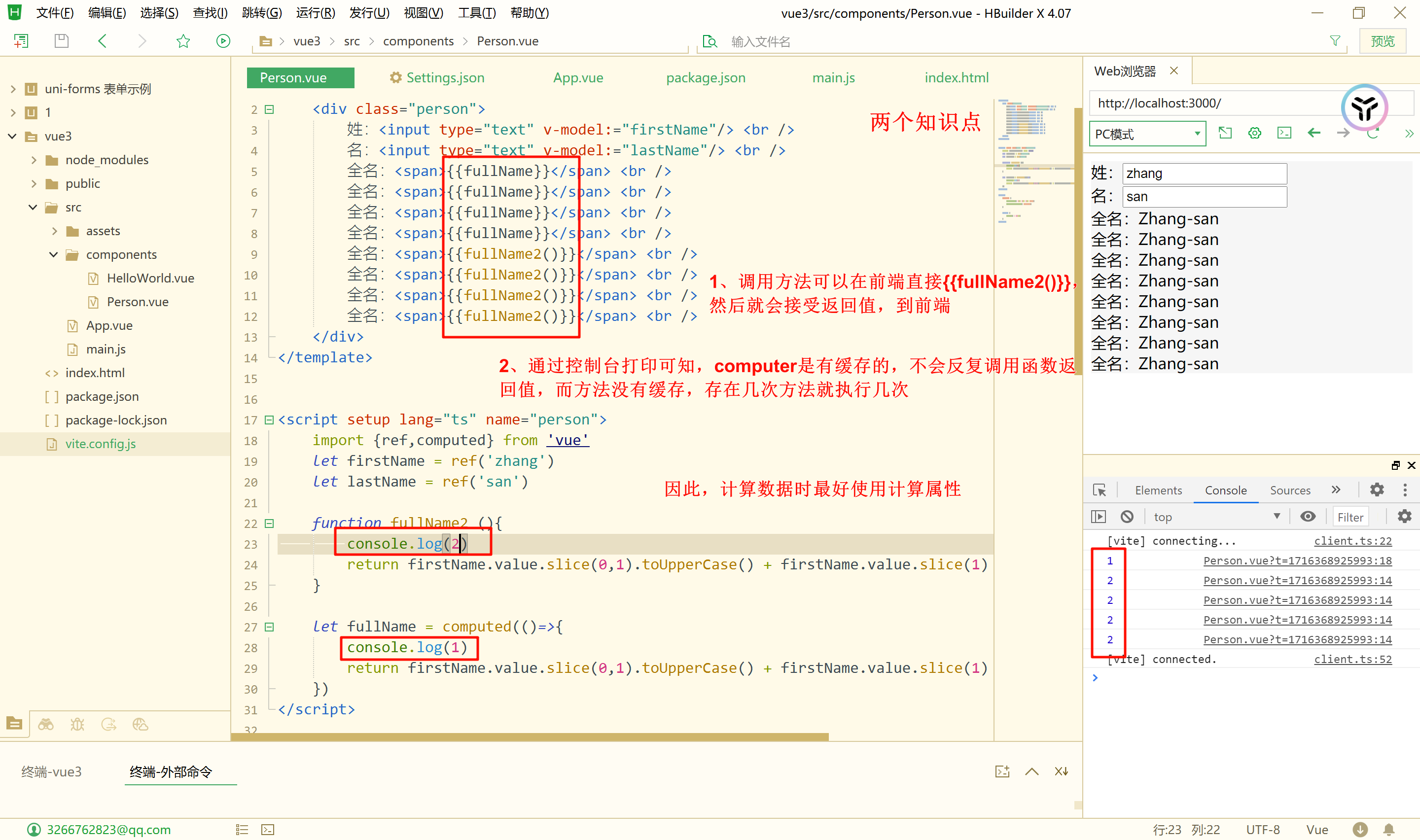
Task: Open the 运行(R) menu
Action: [x=315, y=12]
